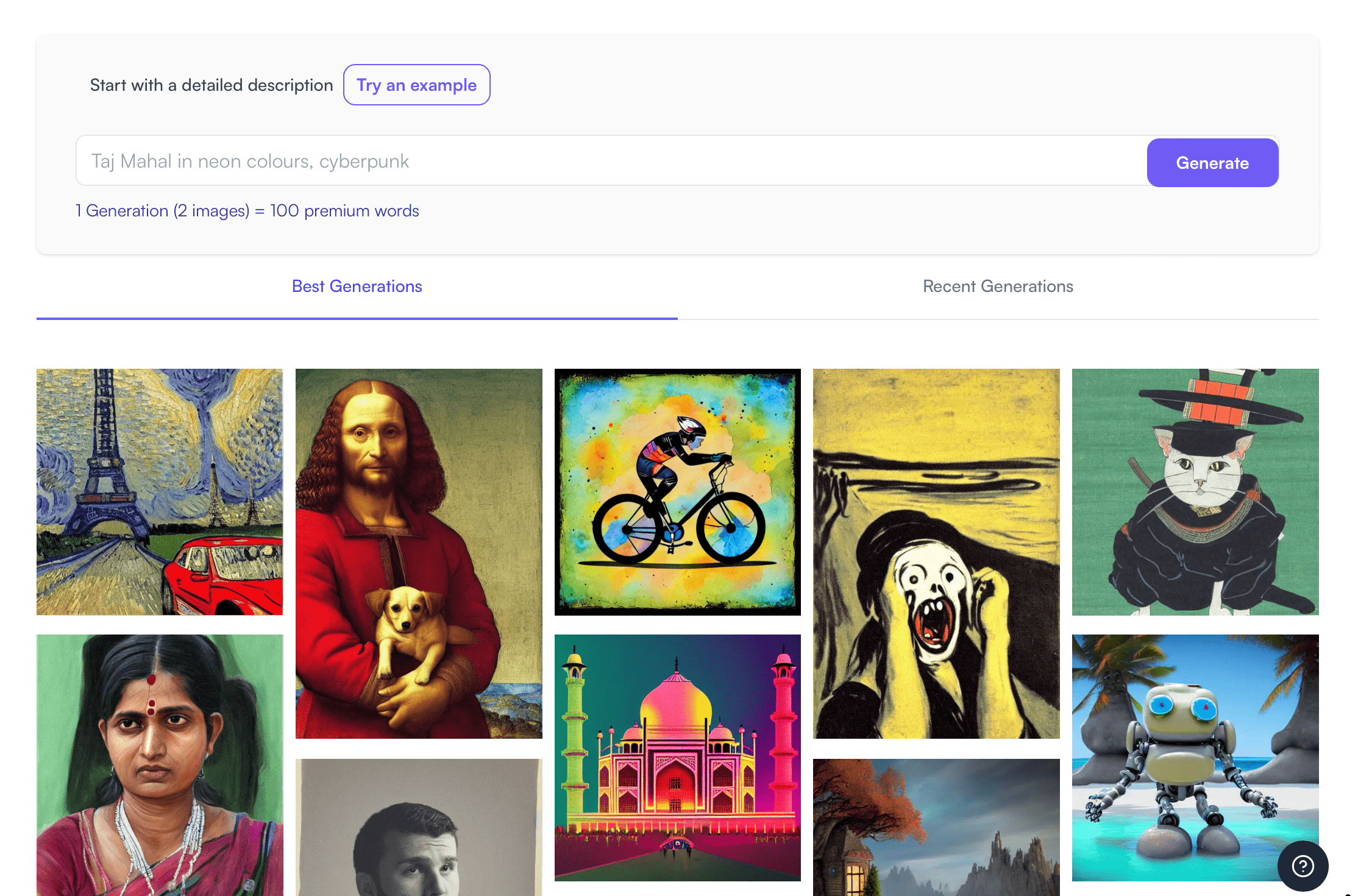Image resolution: width=1358 pixels, height=896 pixels.
Task: Open the red-robed man holding puppy image
Action: click(419, 553)
